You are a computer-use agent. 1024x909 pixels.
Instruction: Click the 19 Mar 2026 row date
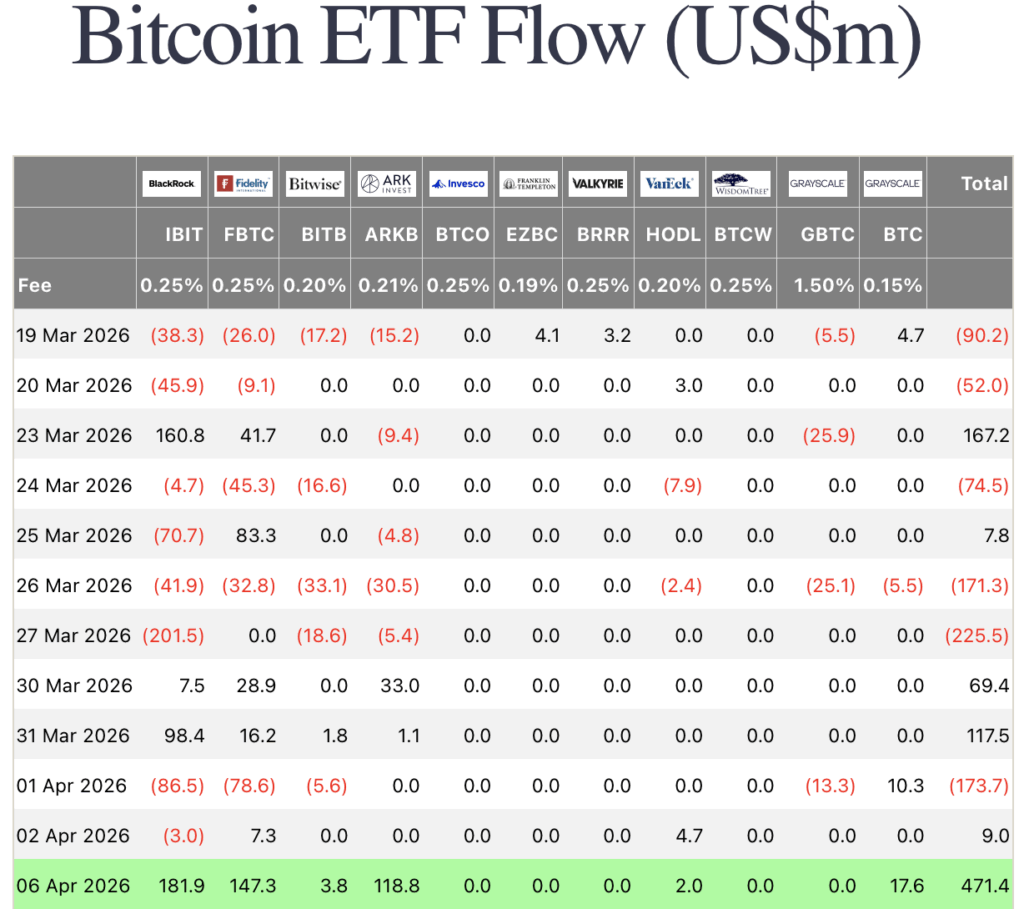click(73, 335)
